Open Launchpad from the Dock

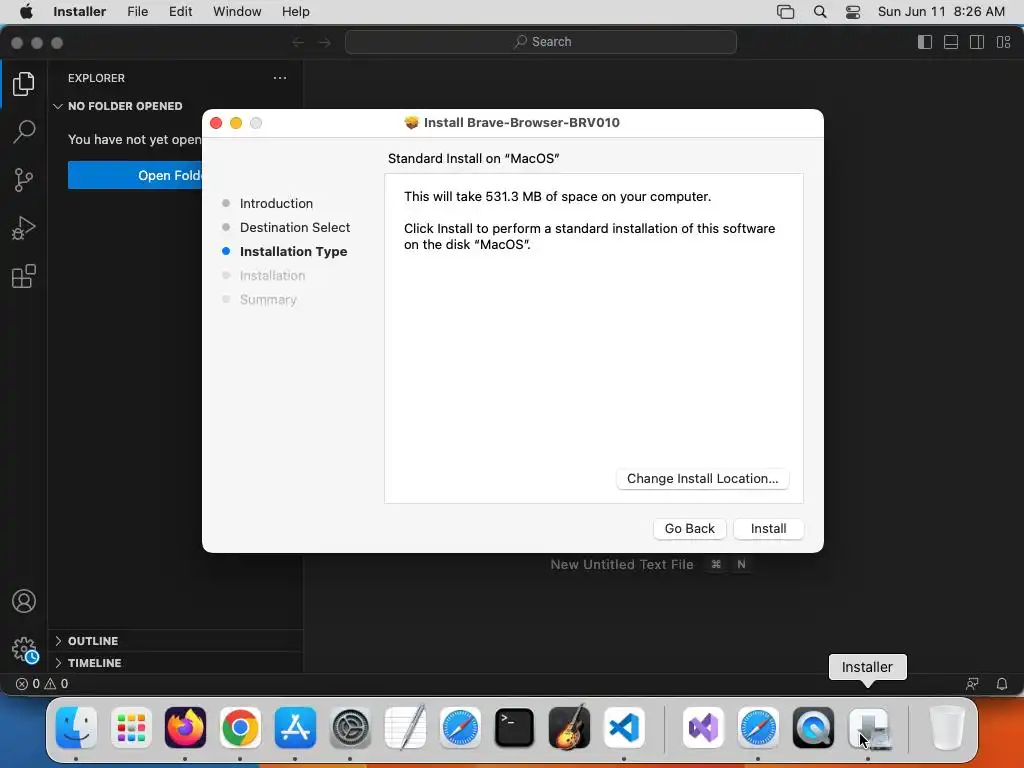tap(131, 728)
